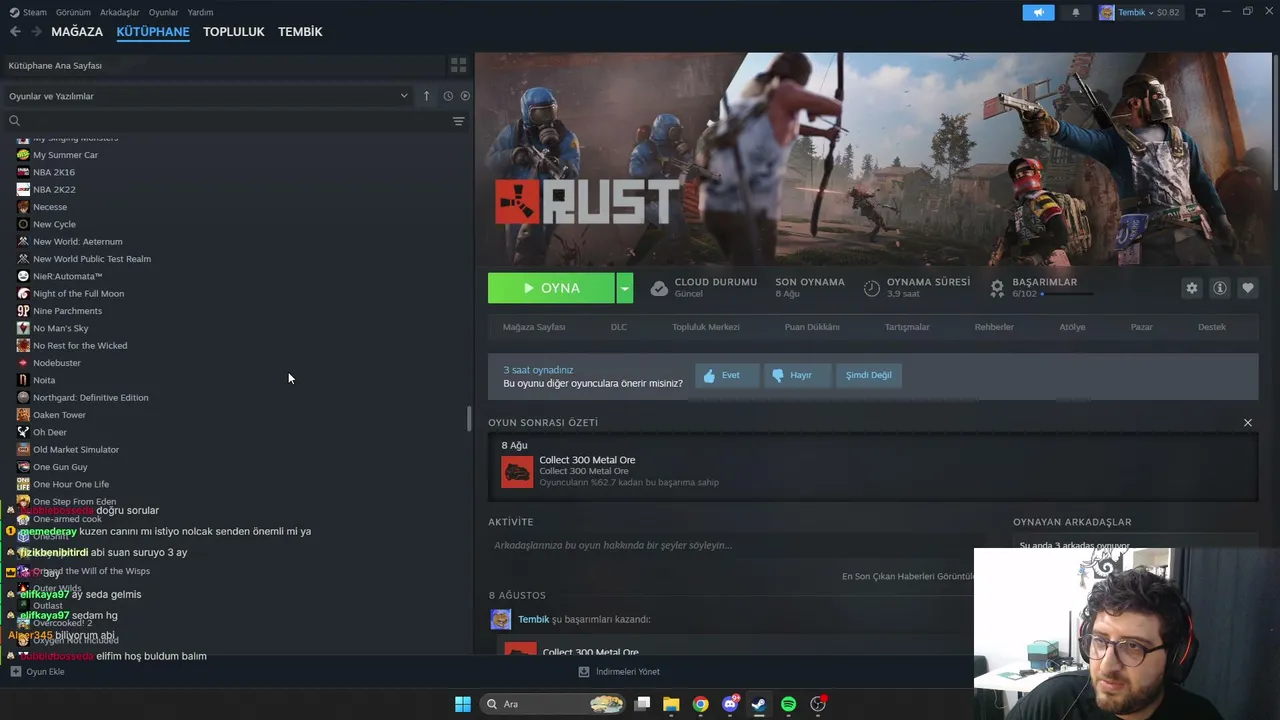The height and width of the screenshot is (720, 1280).
Task: Open Spotify from the taskbar
Action: (788, 704)
